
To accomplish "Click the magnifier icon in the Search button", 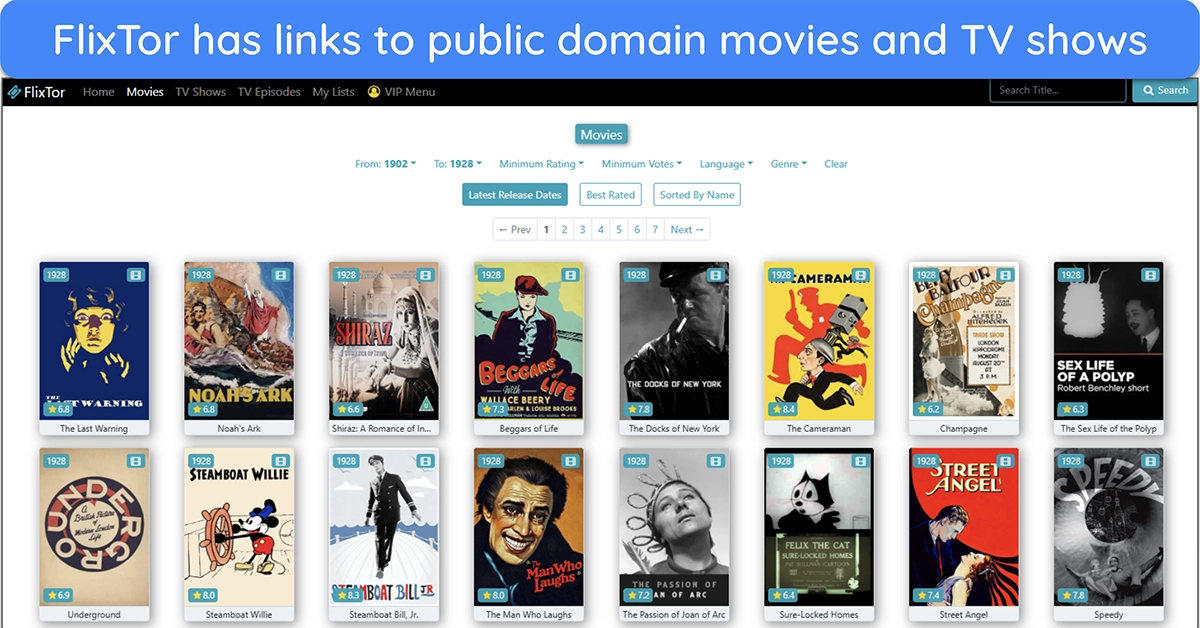I will (1146, 90).
